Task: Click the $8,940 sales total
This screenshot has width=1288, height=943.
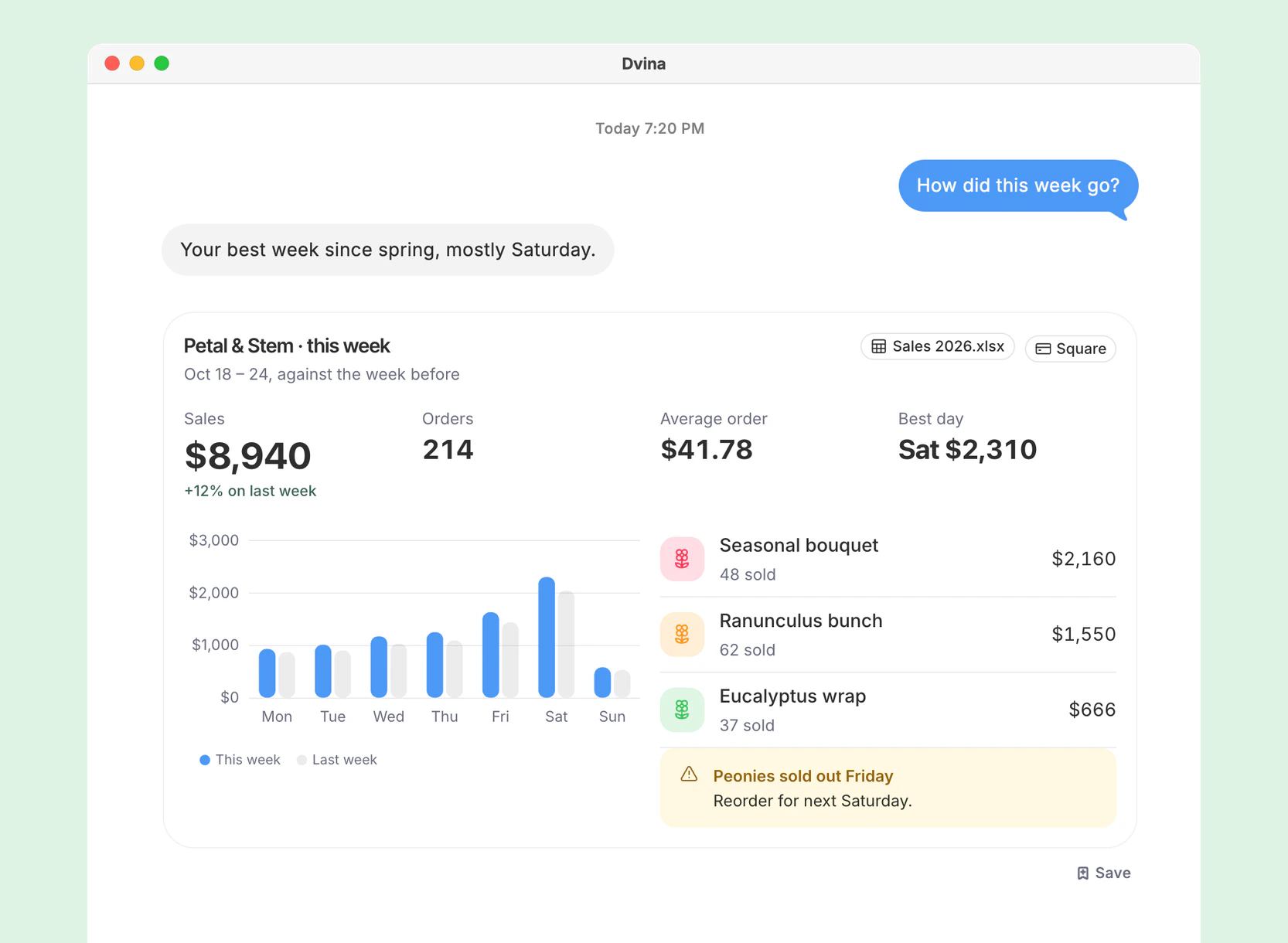Action: pyautogui.click(x=247, y=455)
